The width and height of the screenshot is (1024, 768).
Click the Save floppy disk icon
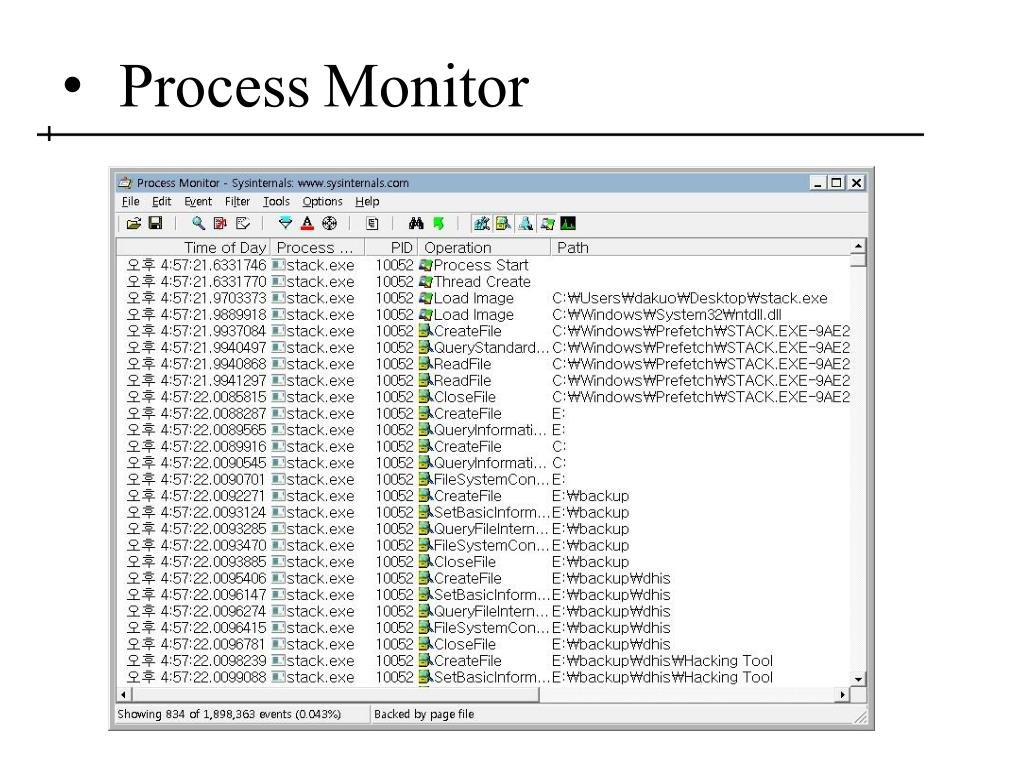point(155,223)
